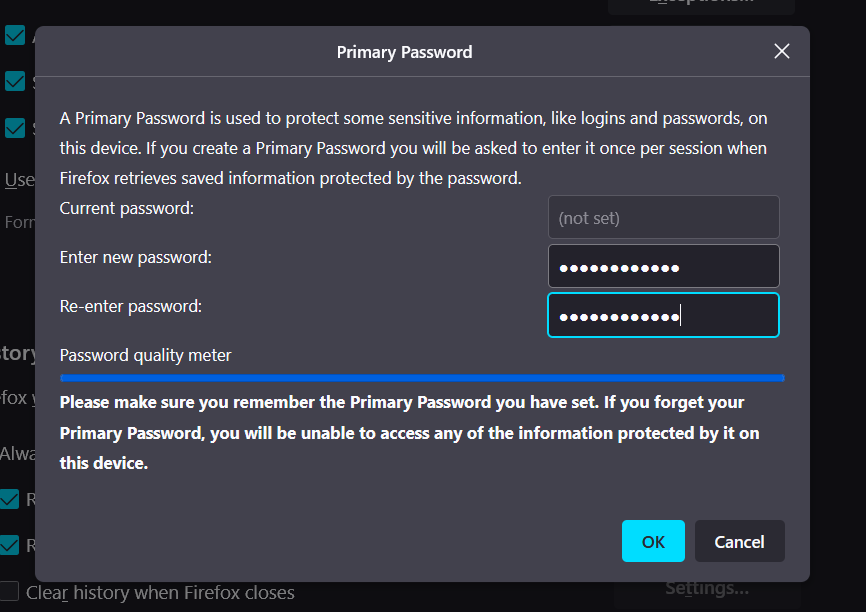Focus the Re-enter password field
The width and height of the screenshot is (866, 612).
(x=663, y=315)
